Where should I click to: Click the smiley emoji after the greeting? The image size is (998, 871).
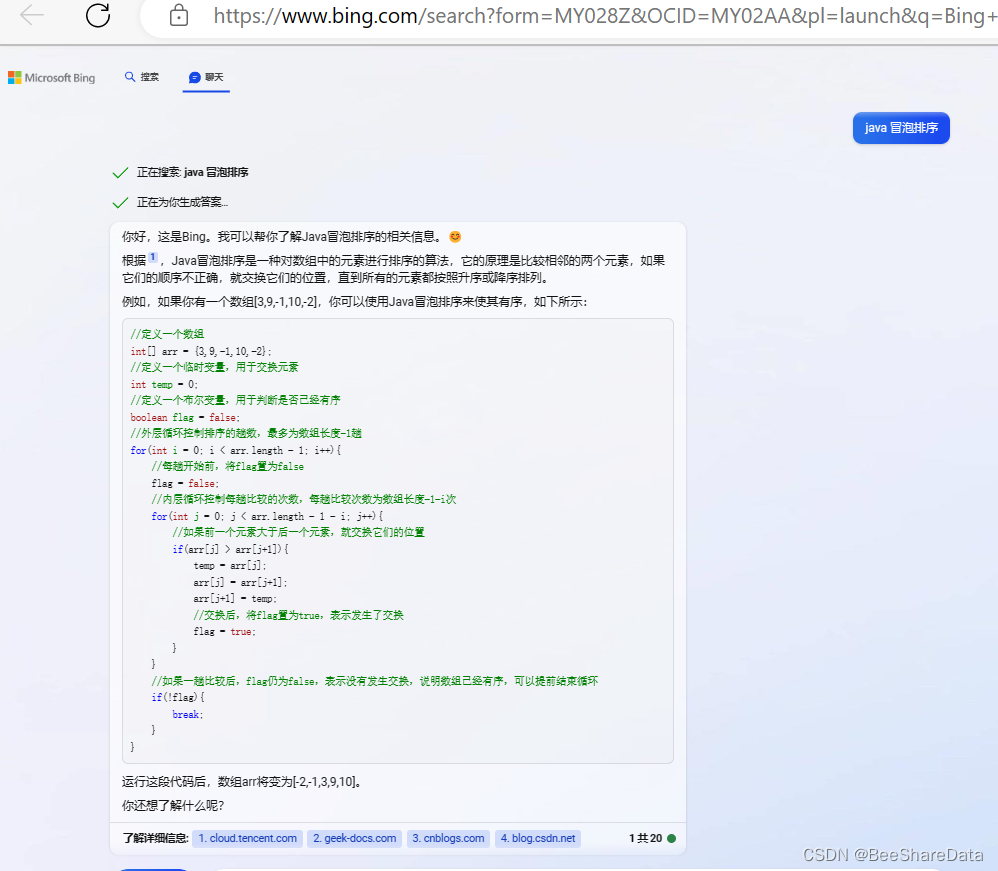455,237
